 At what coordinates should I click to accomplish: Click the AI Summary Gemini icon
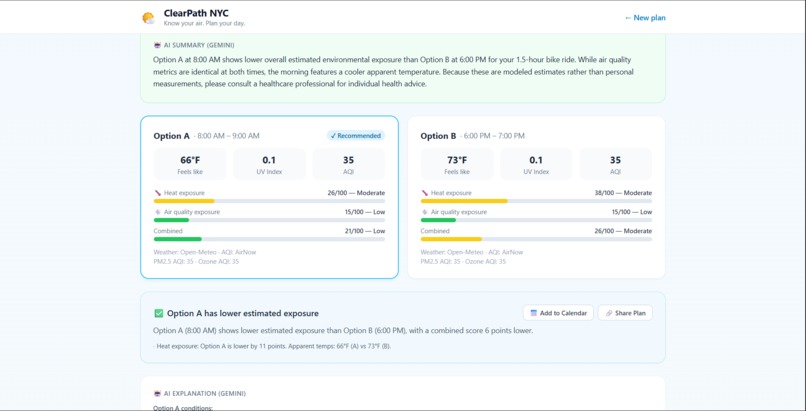(157, 45)
